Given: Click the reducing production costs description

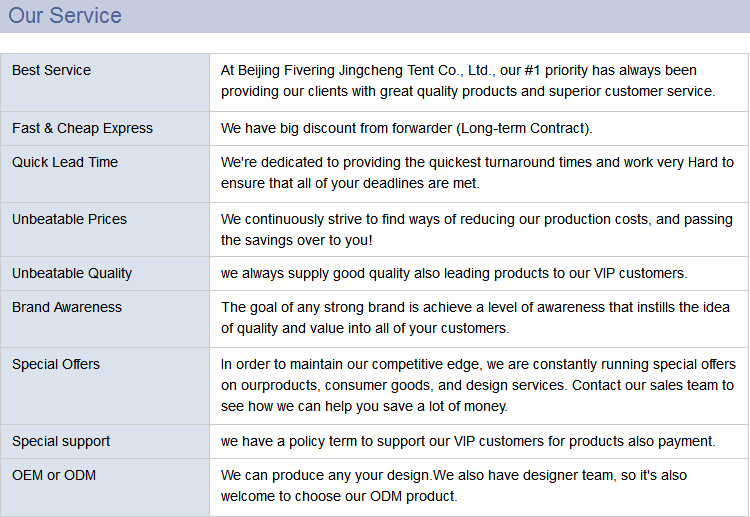Looking at the screenshot, I should (476, 230).
